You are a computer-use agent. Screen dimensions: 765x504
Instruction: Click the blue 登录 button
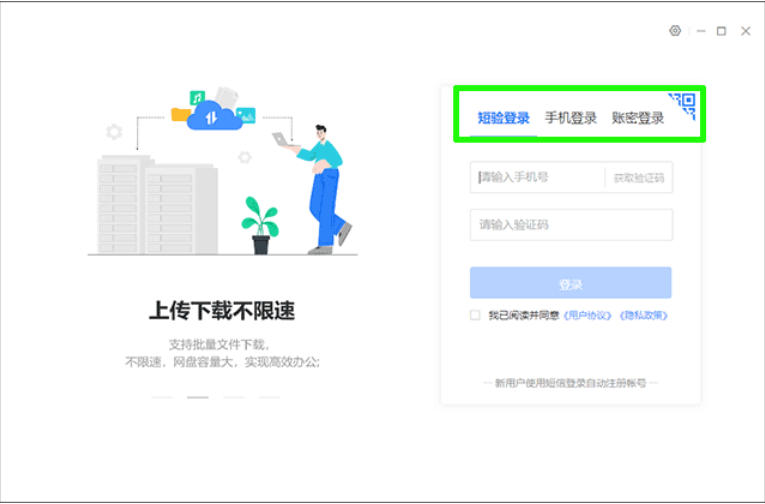[x=571, y=283]
